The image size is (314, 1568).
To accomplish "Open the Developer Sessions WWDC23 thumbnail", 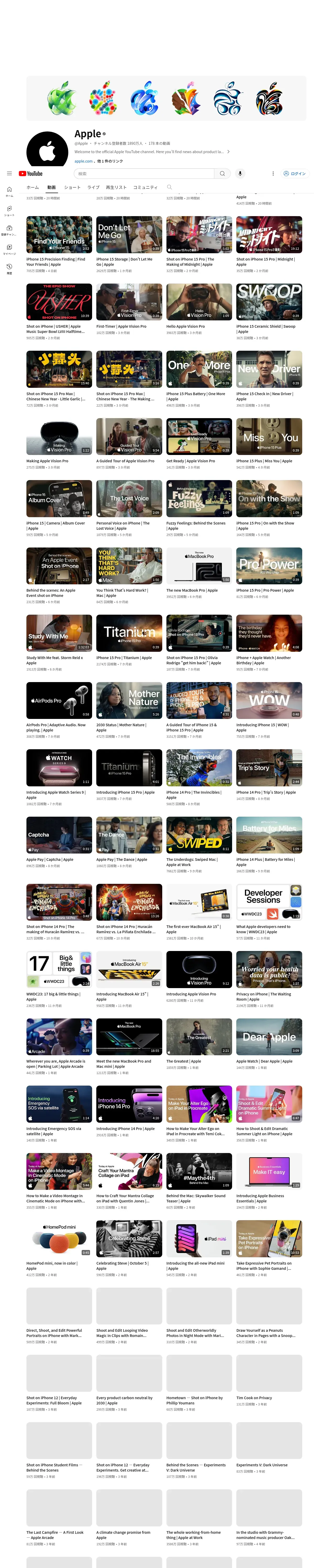I will (x=270, y=902).
